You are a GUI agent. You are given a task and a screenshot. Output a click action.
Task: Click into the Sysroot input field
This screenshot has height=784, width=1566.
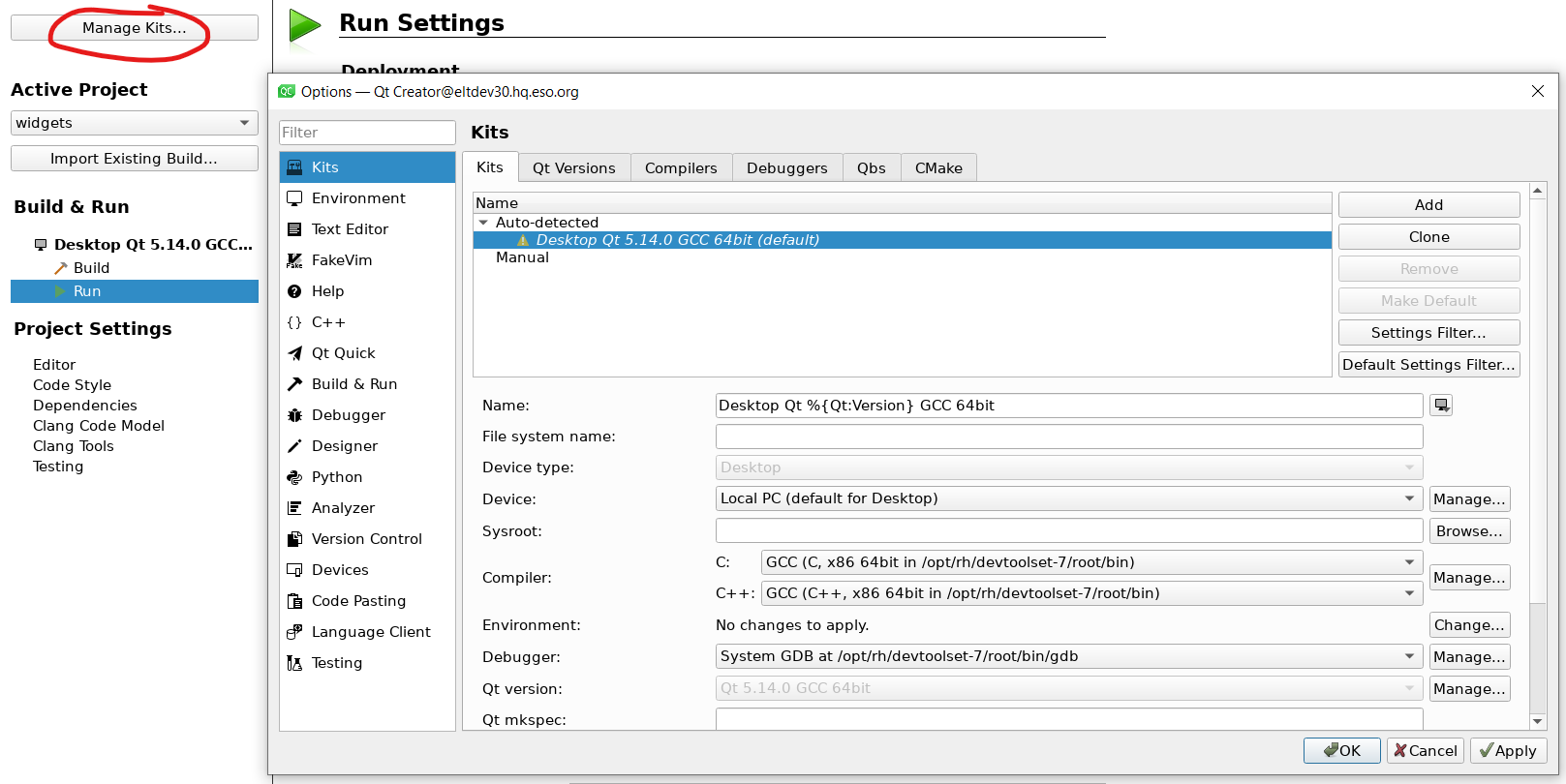click(1068, 530)
